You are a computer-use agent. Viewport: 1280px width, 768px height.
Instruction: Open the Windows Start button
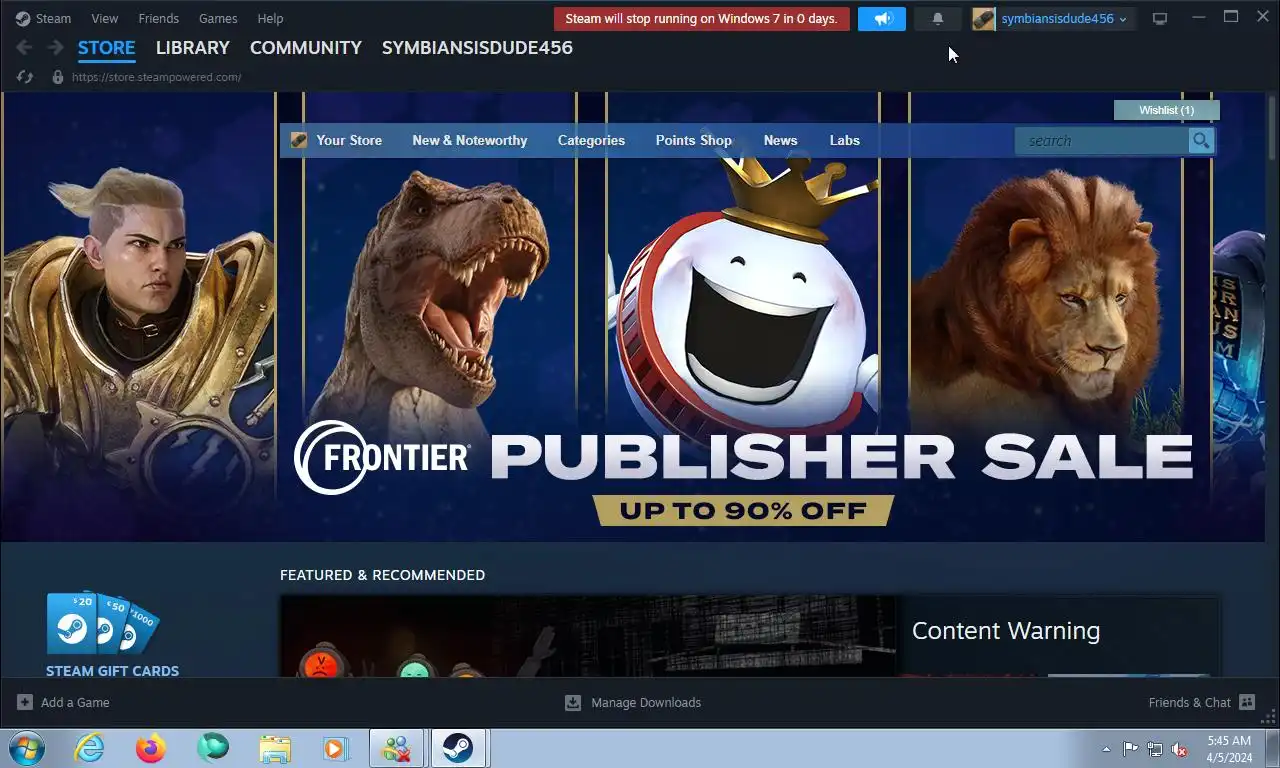pyautogui.click(x=26, y=748)
